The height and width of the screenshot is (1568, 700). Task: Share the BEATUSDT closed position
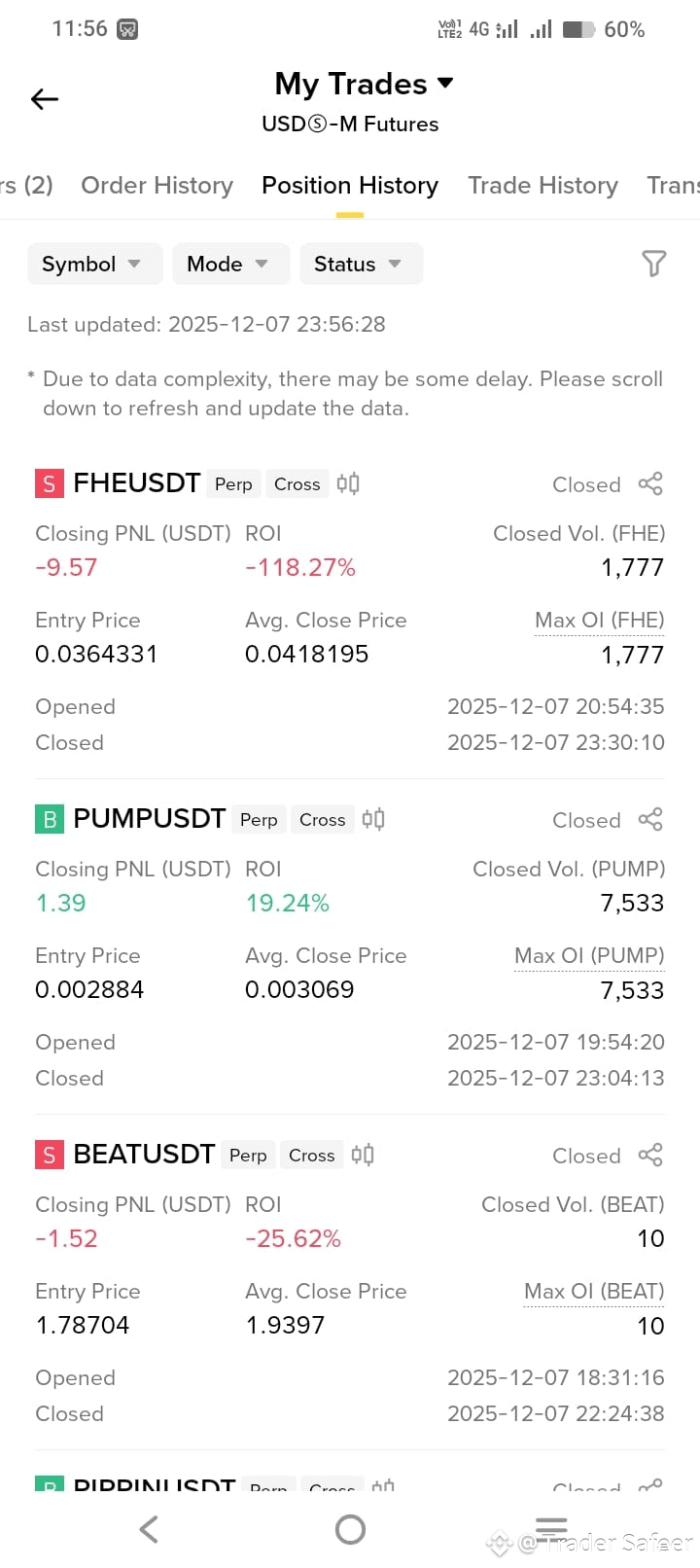pos(650,1155)
